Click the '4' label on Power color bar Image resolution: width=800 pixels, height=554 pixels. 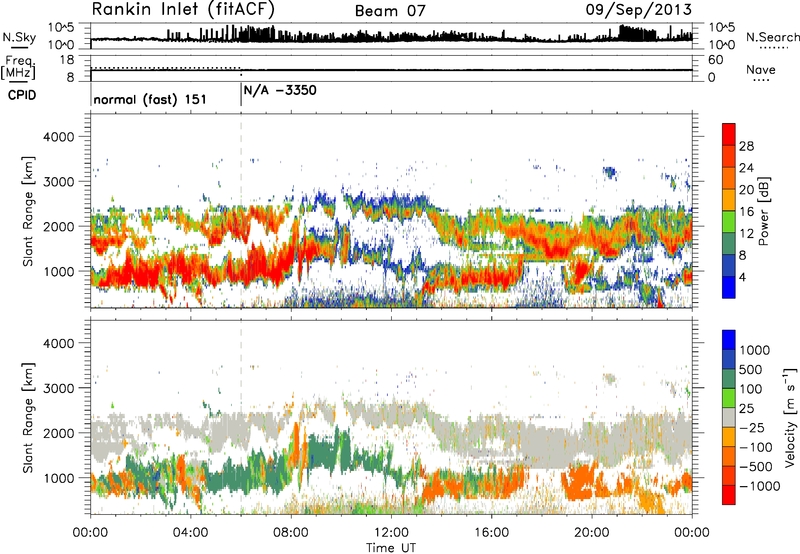(x=742, y=277)
